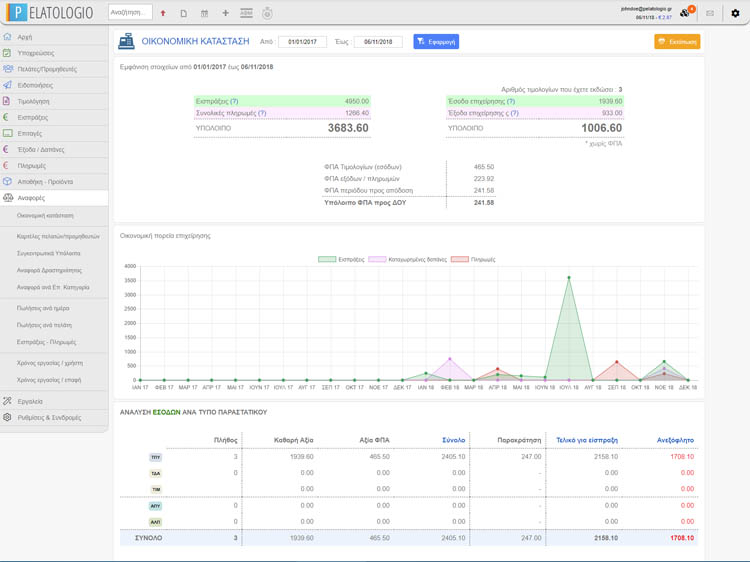Image resolution: width=750 pixels, height=562 pixels.
Task: Click the Αναζήτηση search field
Action: click(131, 12)
